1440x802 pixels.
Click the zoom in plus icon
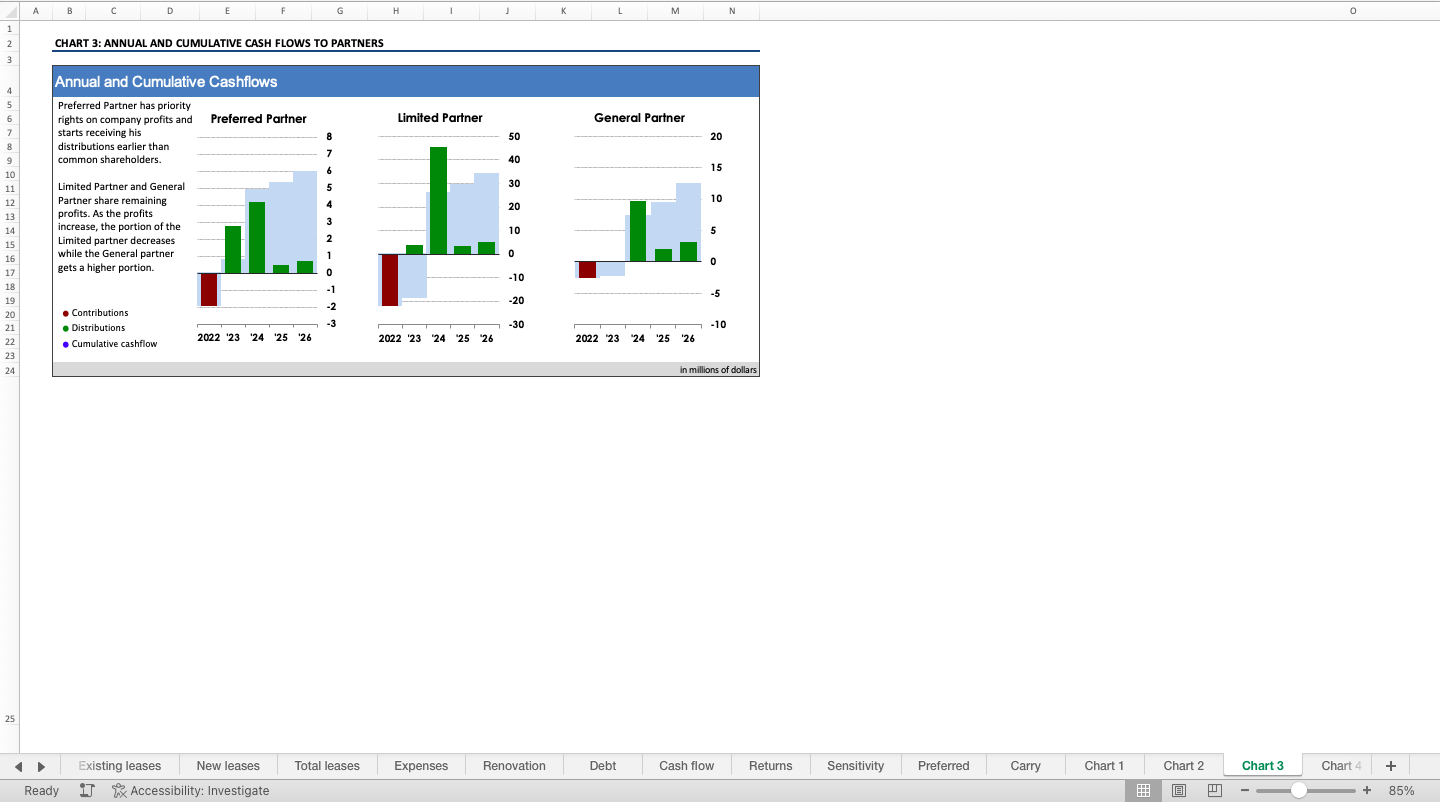[1367, 791]
